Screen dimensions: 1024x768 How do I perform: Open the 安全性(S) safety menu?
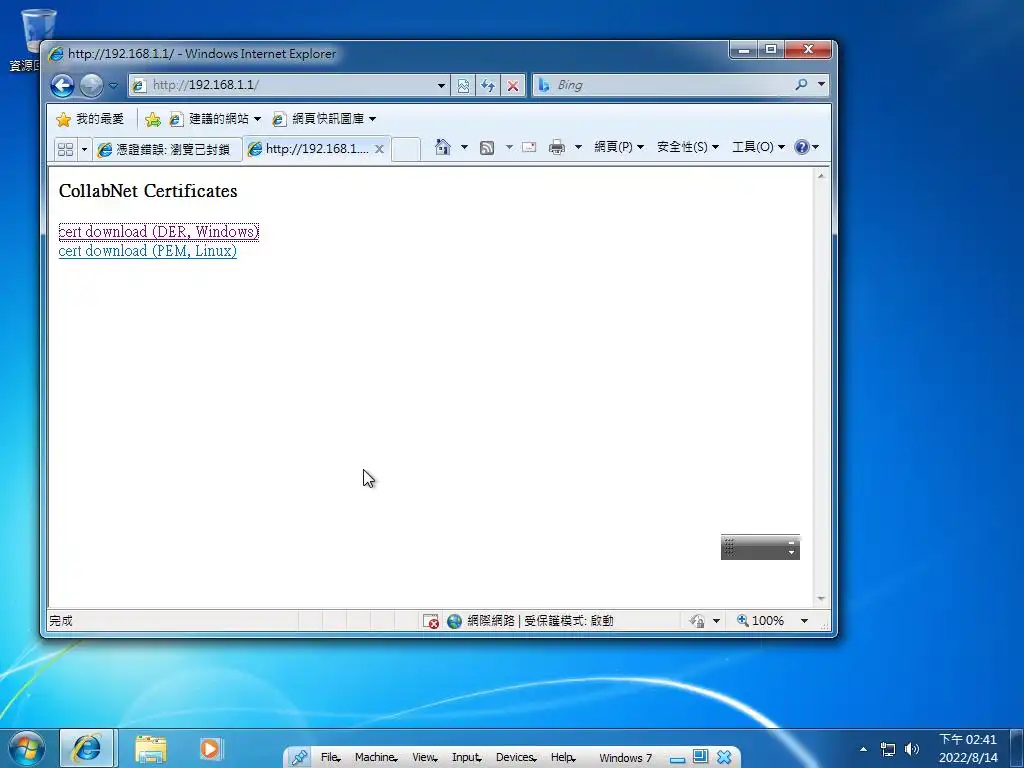tap(688, 147)
